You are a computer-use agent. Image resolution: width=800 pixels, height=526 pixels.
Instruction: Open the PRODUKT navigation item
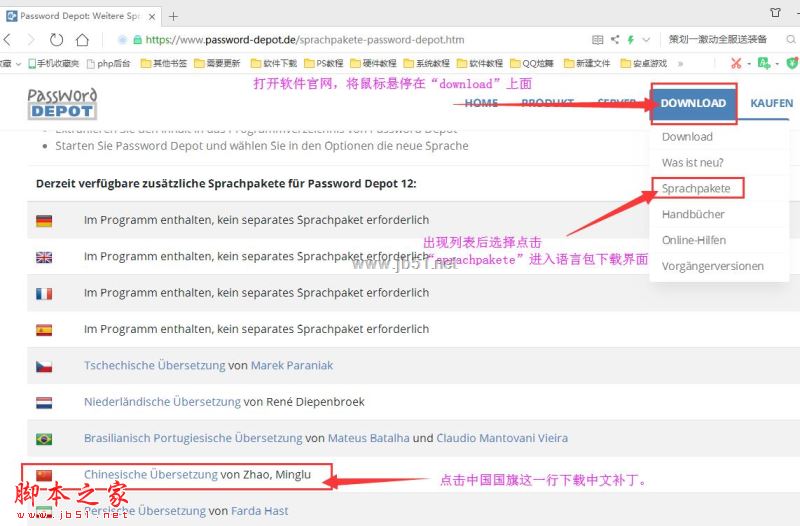(547, 103)
